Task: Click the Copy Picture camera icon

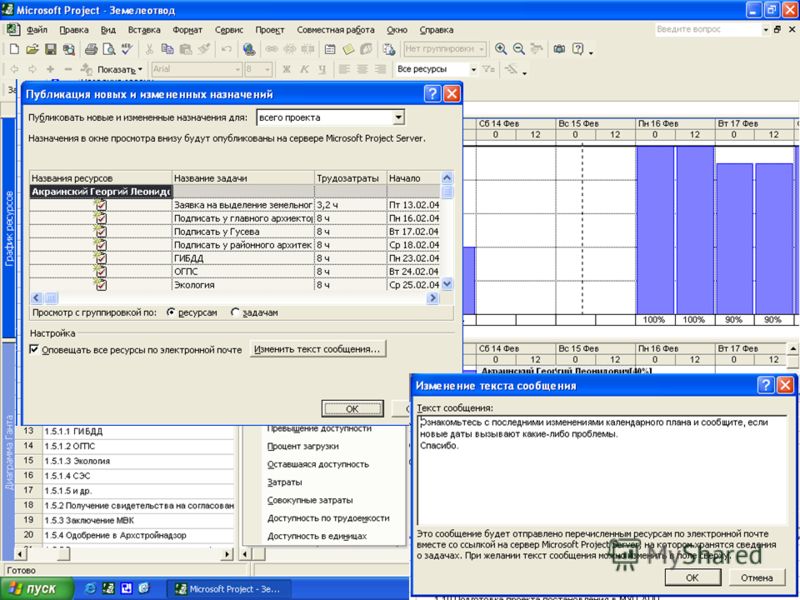Action: coord(560,49)
